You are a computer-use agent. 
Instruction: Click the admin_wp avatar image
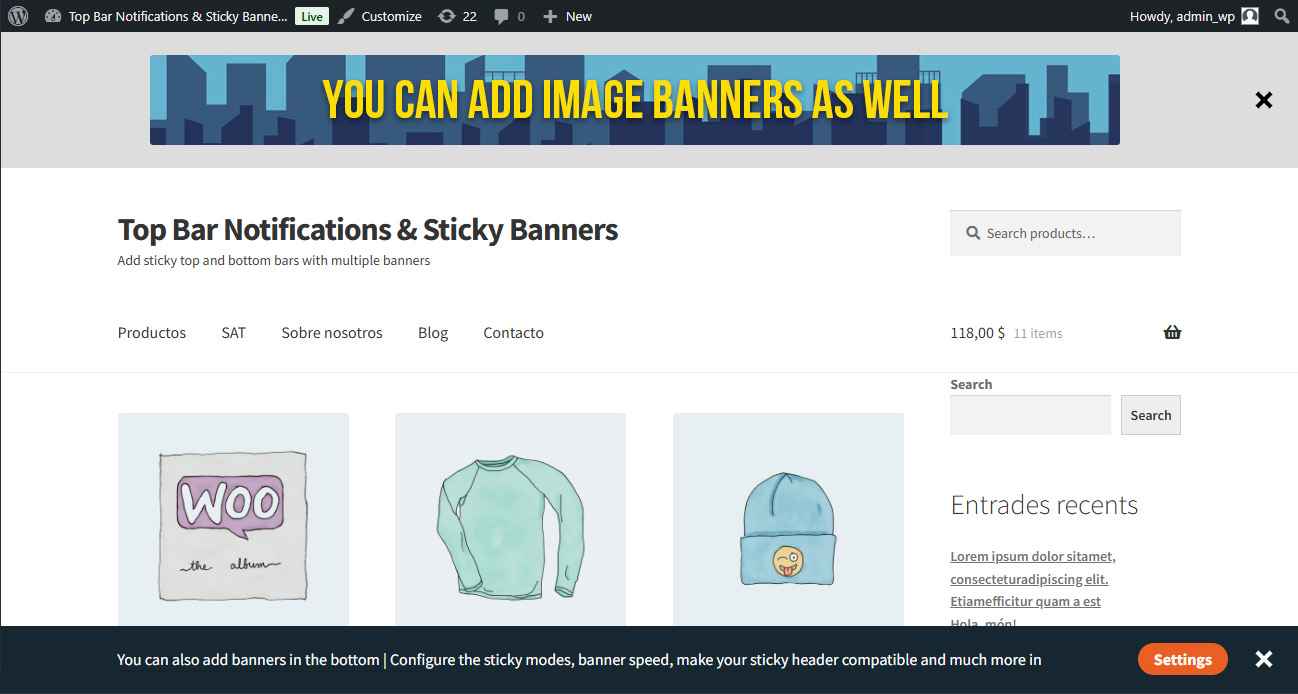pos(1250,16)
